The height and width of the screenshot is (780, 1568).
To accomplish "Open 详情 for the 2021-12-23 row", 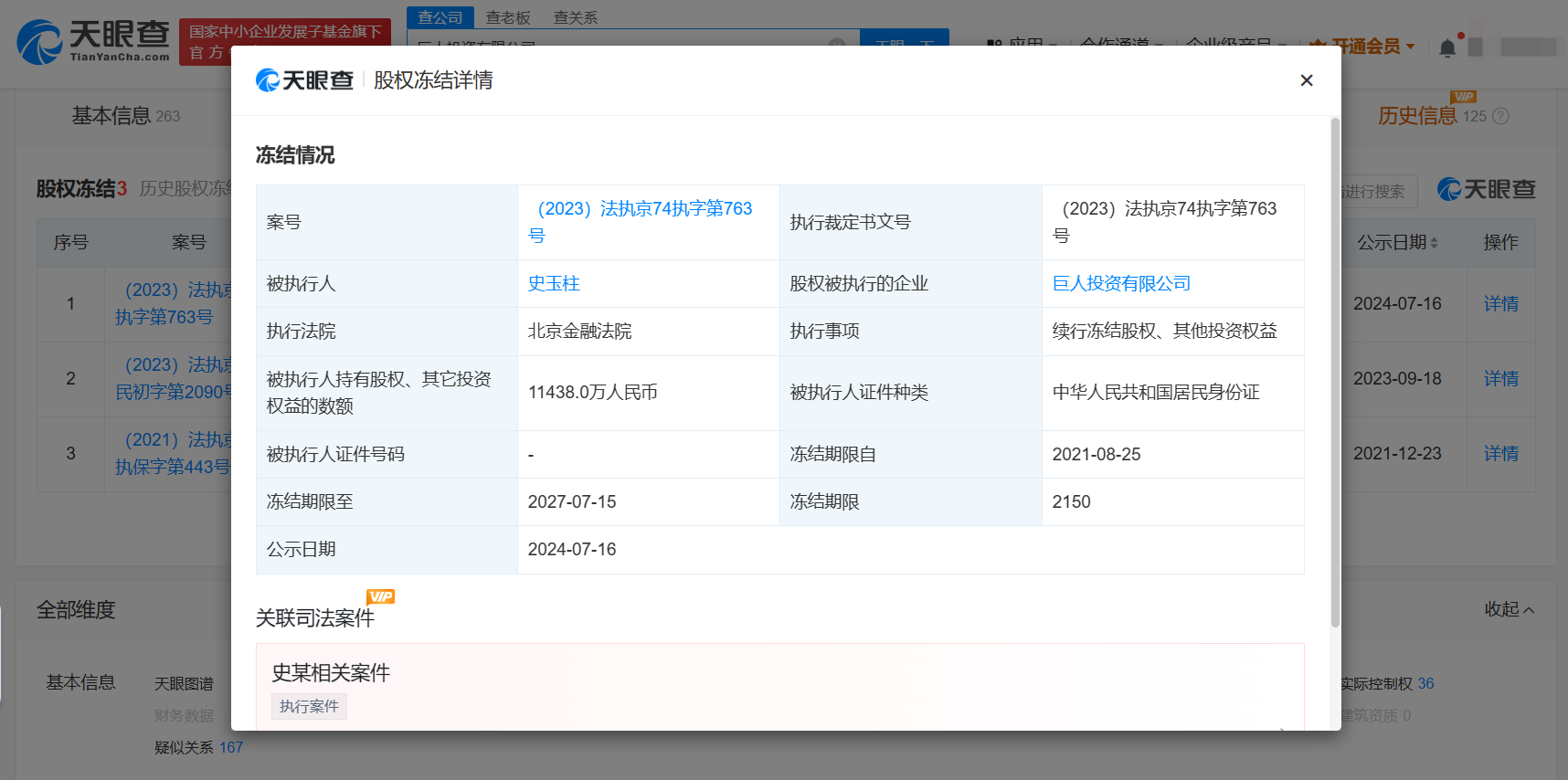I will click(1500, 453).
